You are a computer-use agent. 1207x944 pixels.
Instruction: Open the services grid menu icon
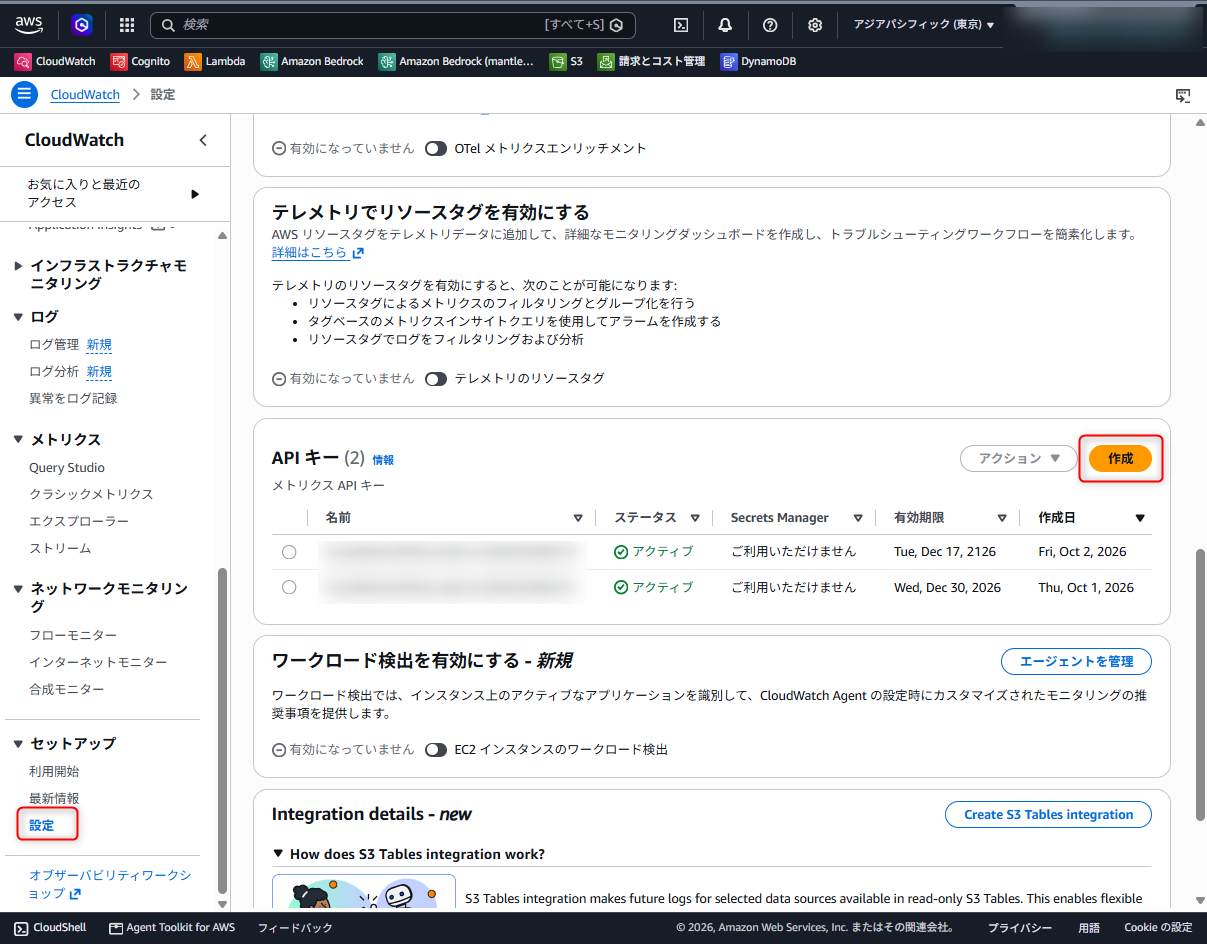pyautogui.click(x=127, y=25)
